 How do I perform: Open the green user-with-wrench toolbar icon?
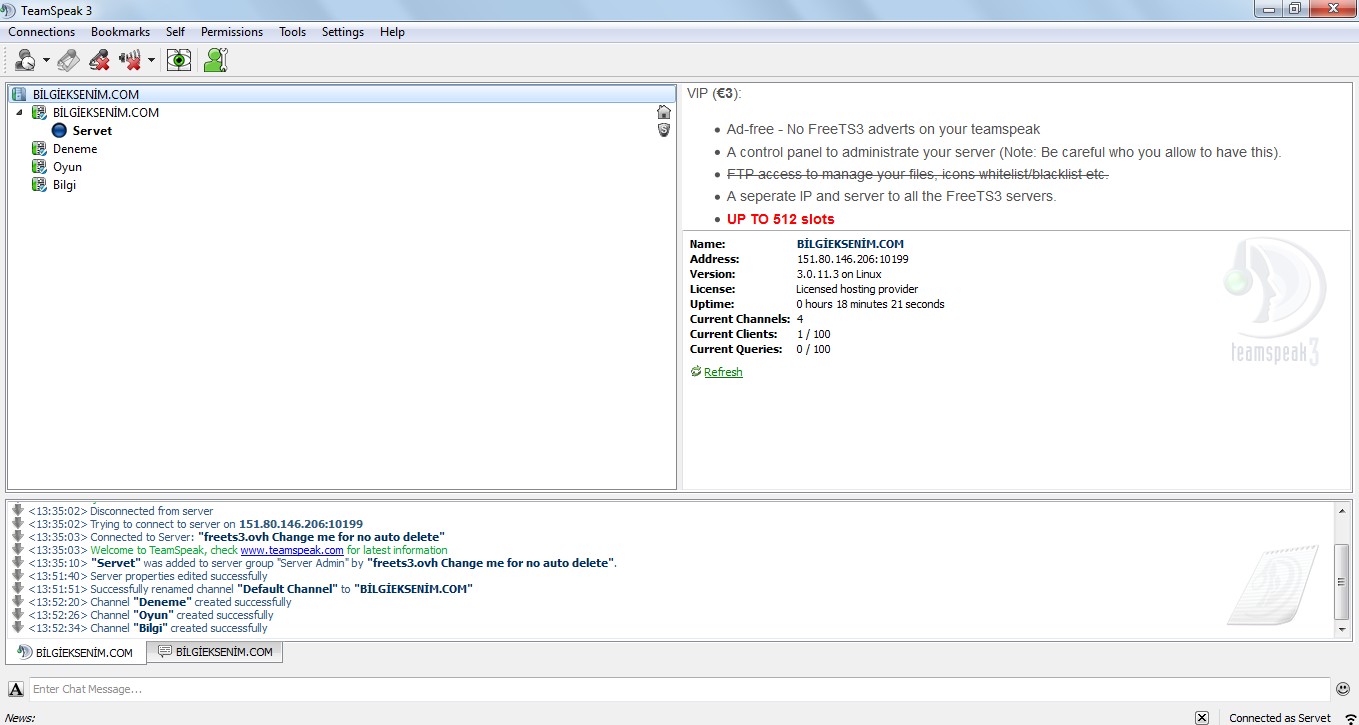point(215,61)
